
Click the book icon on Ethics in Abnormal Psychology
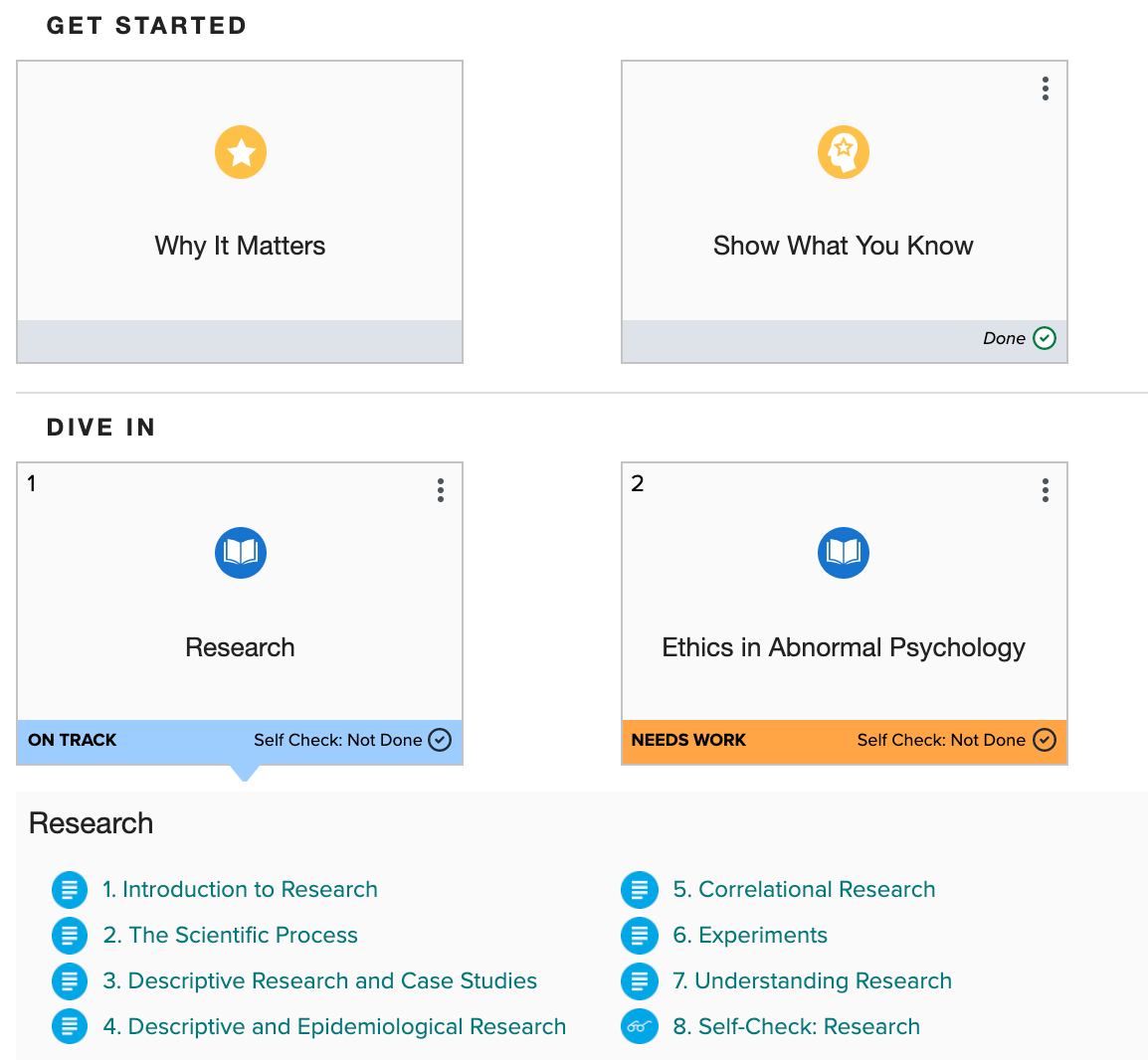(843, 553)
